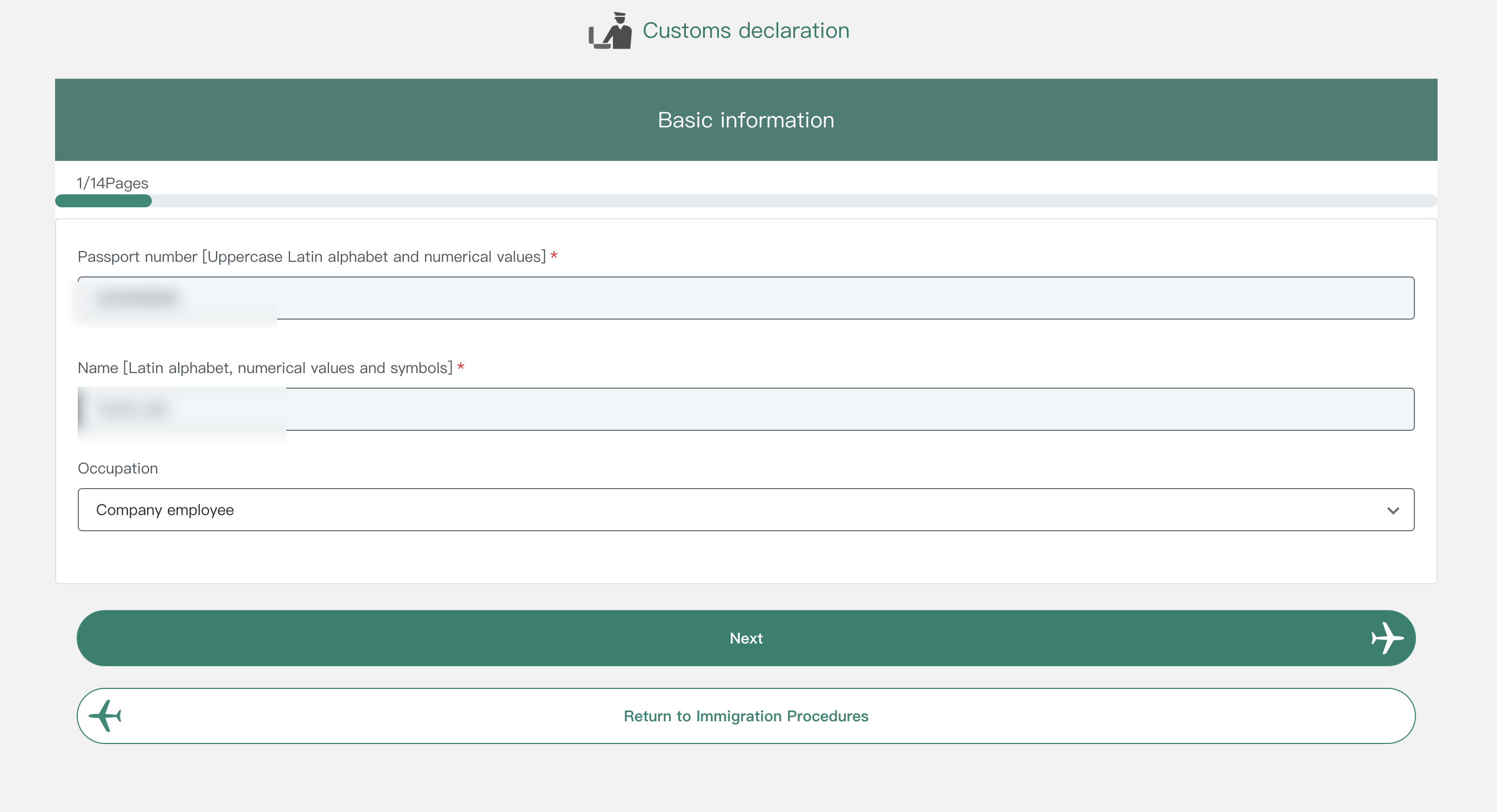Open the Customs declaration title link
This screenshot has width=1497, height=812.
tap(746, 30)
